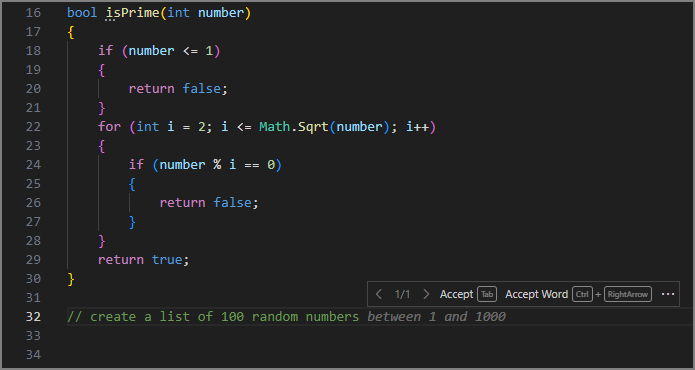
Task: Click line number 32 in gutter
Action: click(33, 317)
